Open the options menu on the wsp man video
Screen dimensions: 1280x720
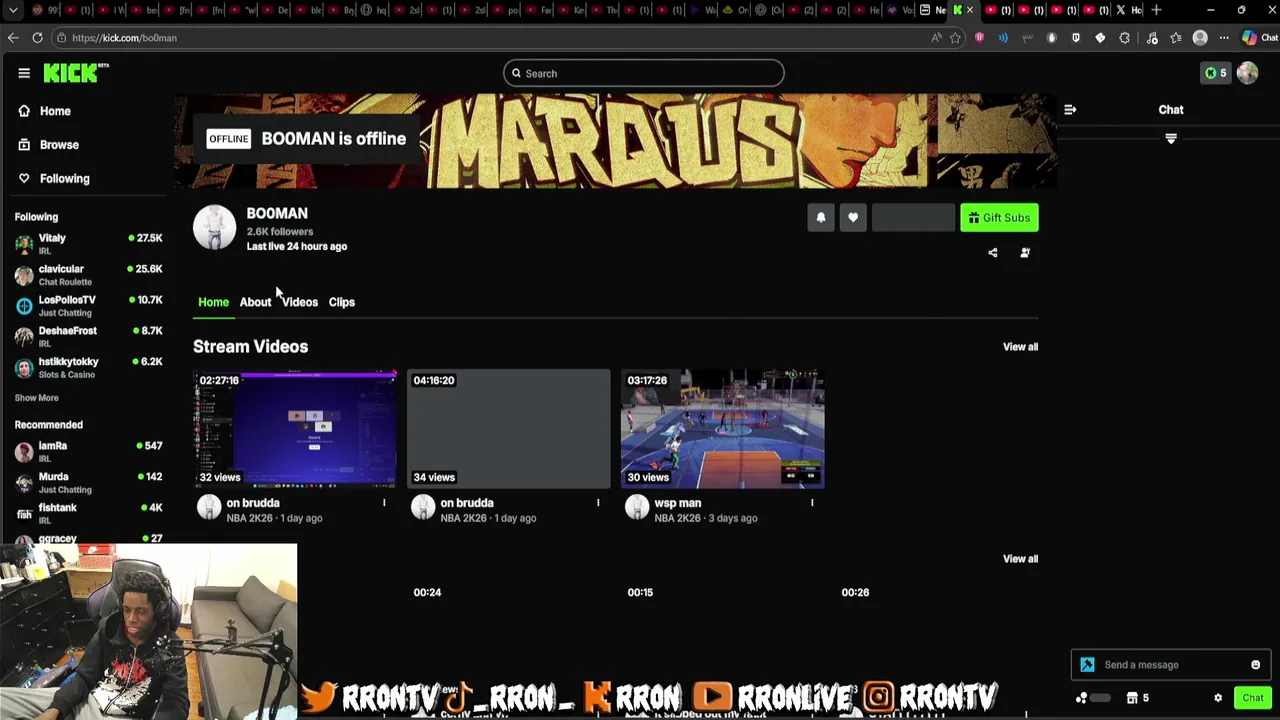(812, 503)
